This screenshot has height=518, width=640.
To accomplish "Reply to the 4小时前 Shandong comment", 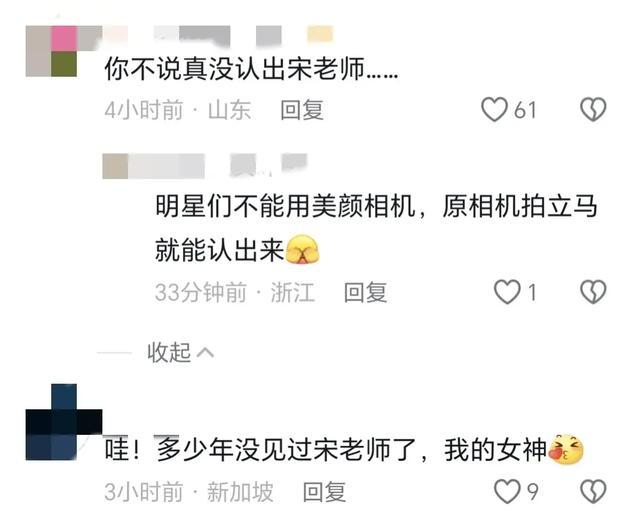I will (302, 110).
